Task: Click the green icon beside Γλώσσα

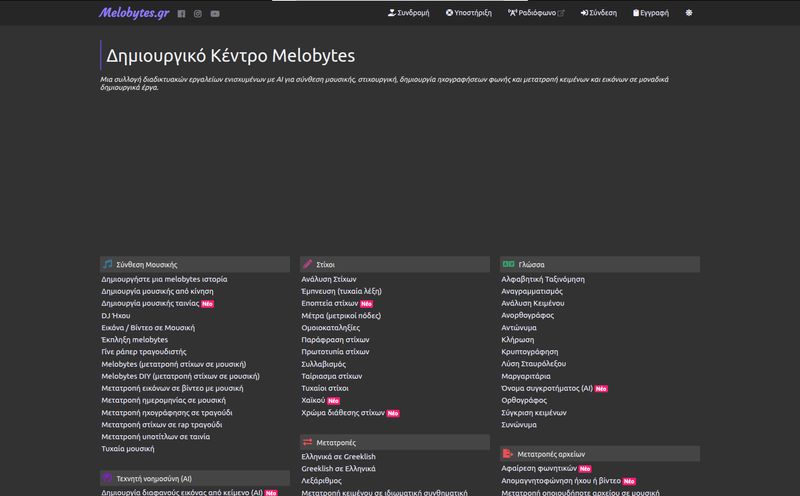Action: tap(508, 264)
